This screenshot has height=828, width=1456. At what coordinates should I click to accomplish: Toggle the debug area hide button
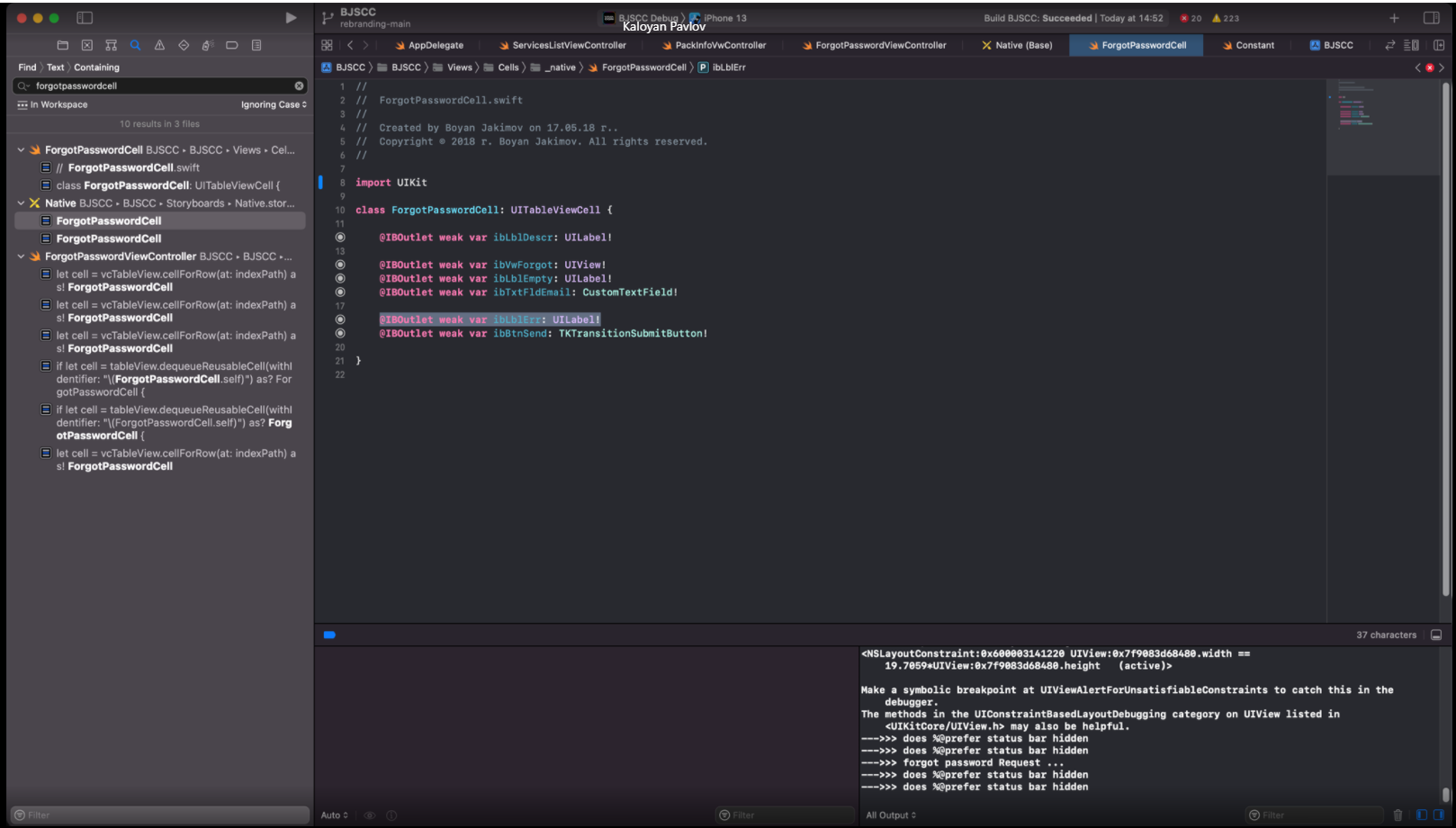pyautogui.click(x=1436, y=634)
